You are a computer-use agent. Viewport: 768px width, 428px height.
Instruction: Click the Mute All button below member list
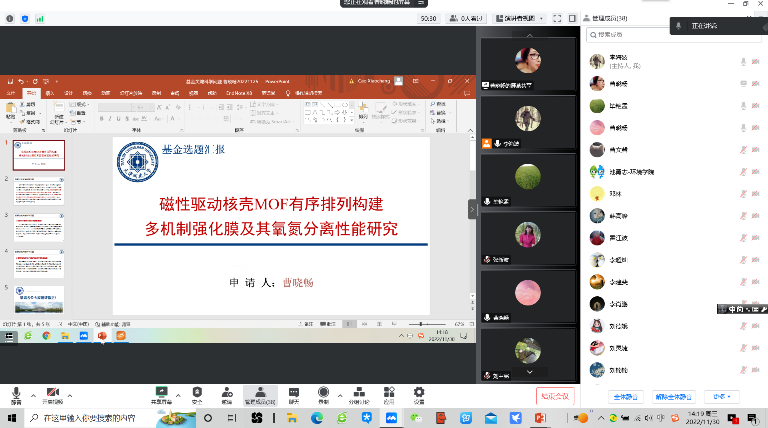pos(626,396)
